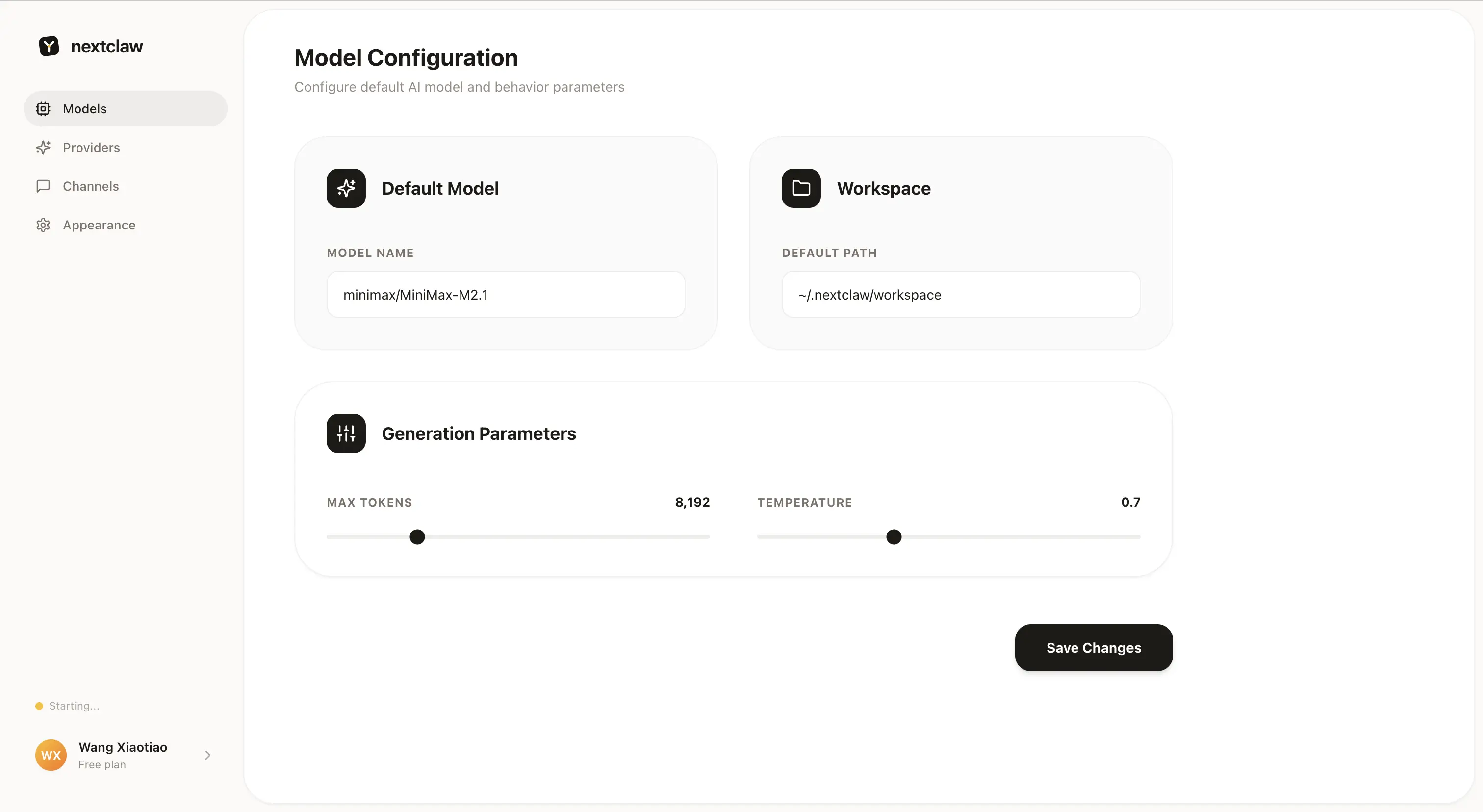Click the Default Model sparkle icon
The width and height of the screenshot is (1483, 812).
coord(346,188)
